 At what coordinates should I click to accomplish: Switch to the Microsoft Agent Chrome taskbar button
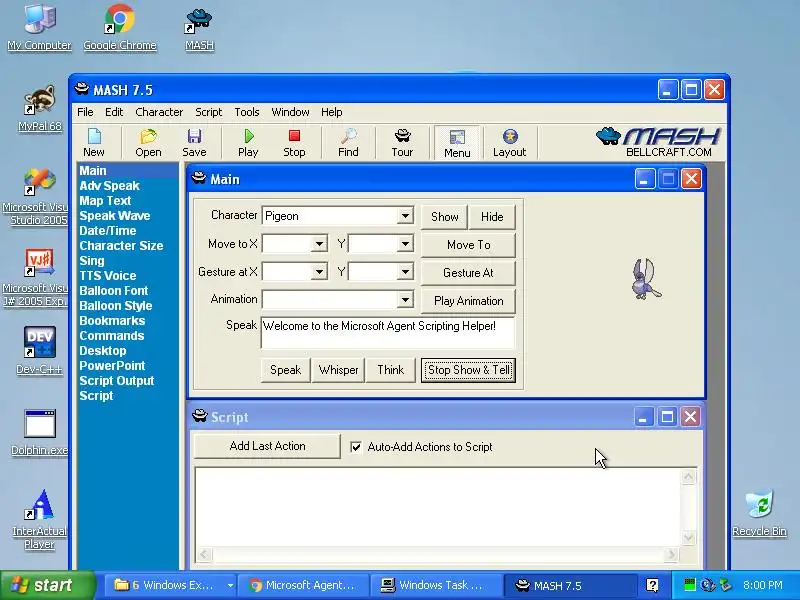pos(303,585)
